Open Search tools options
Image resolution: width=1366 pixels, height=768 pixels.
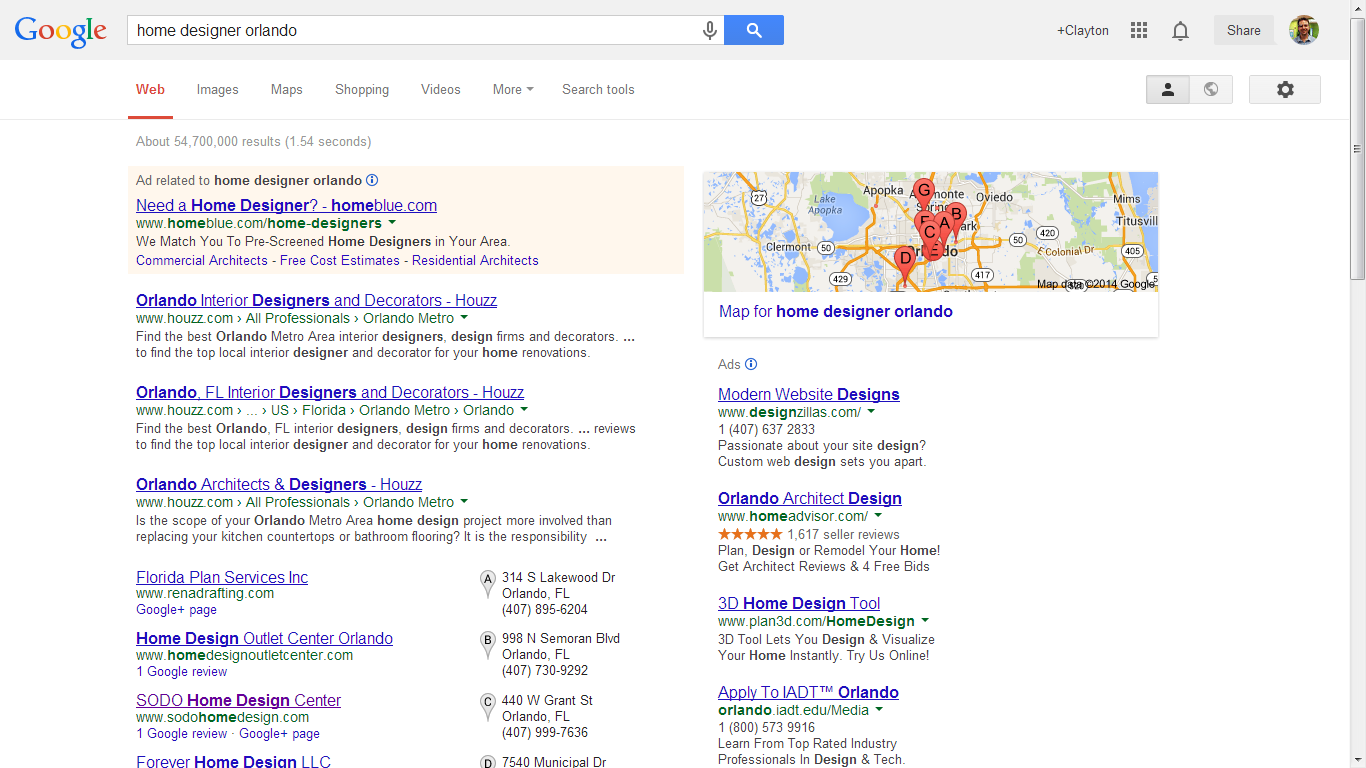598,89
